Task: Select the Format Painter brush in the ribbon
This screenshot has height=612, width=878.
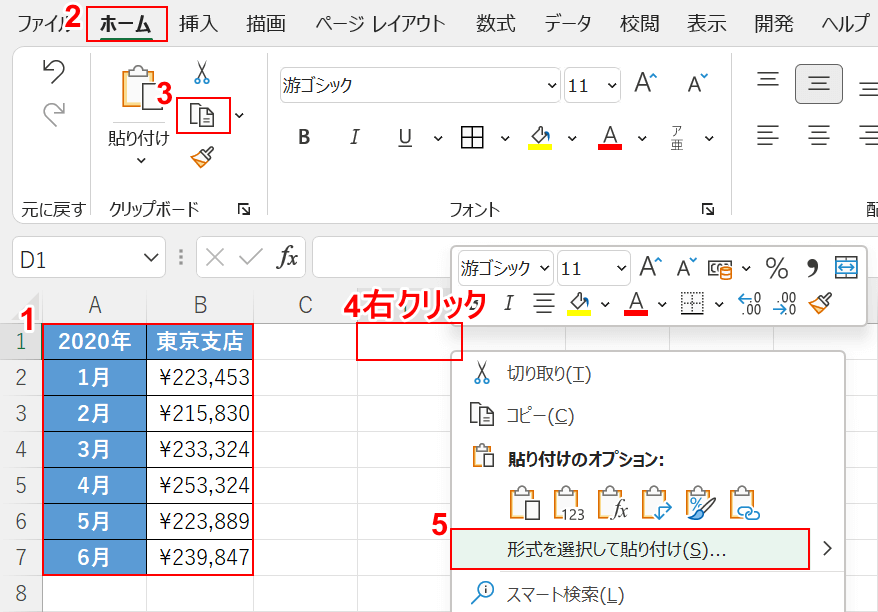Action: tap(202, 157)
